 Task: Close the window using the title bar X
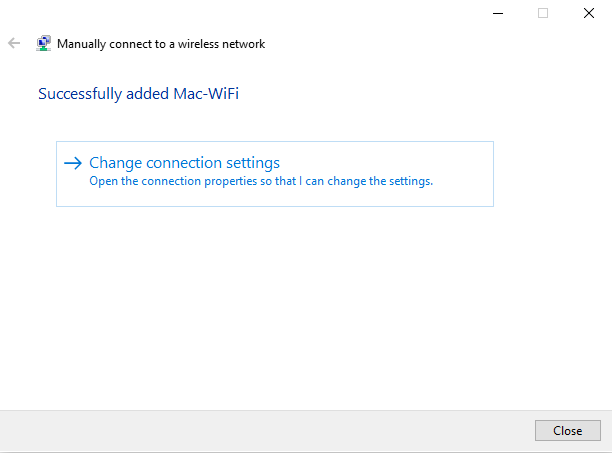point(588,13)
